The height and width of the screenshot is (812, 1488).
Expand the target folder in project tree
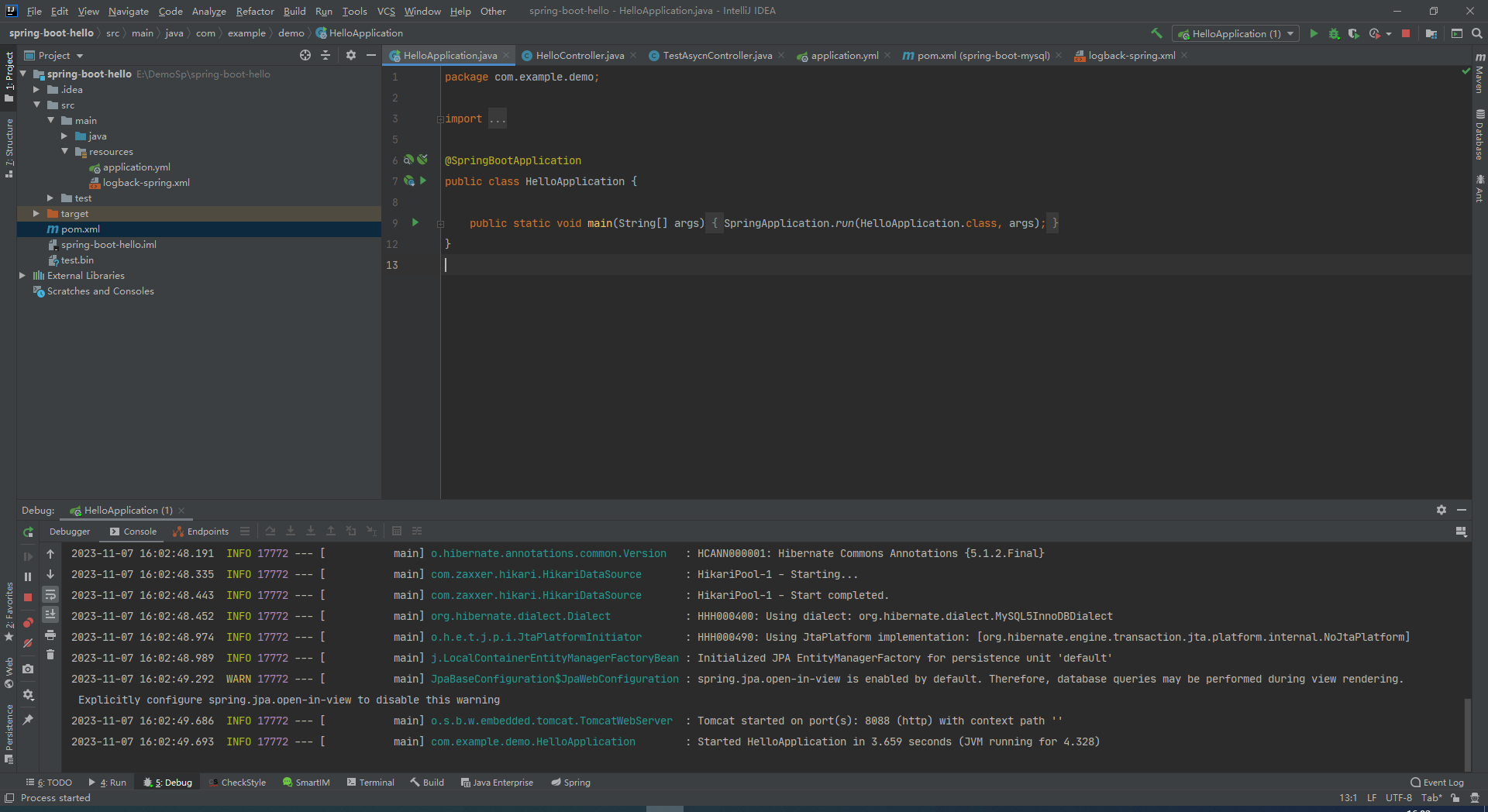36,213
